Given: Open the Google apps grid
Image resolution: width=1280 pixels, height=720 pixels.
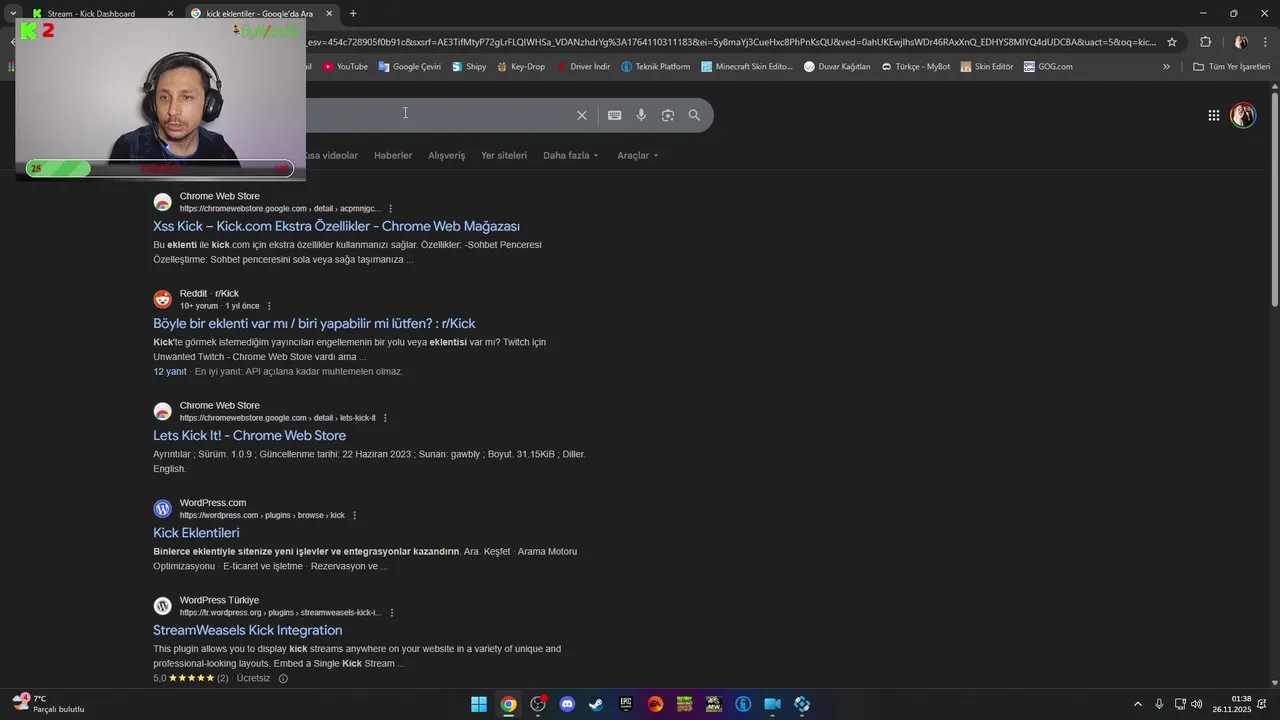Looking at the screenshot, I should click(1213, 115).
